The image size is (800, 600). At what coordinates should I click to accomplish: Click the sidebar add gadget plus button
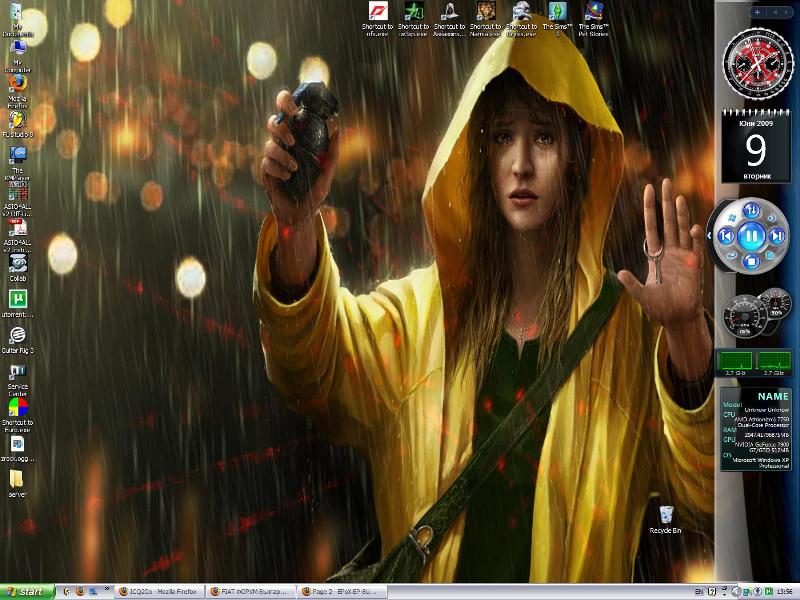pos(757,11)
